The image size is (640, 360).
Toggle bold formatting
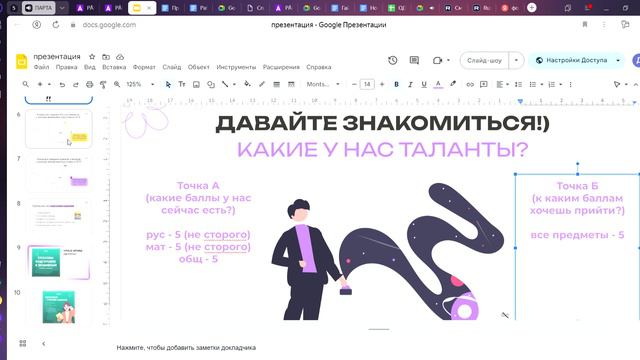tap(396, 84)
